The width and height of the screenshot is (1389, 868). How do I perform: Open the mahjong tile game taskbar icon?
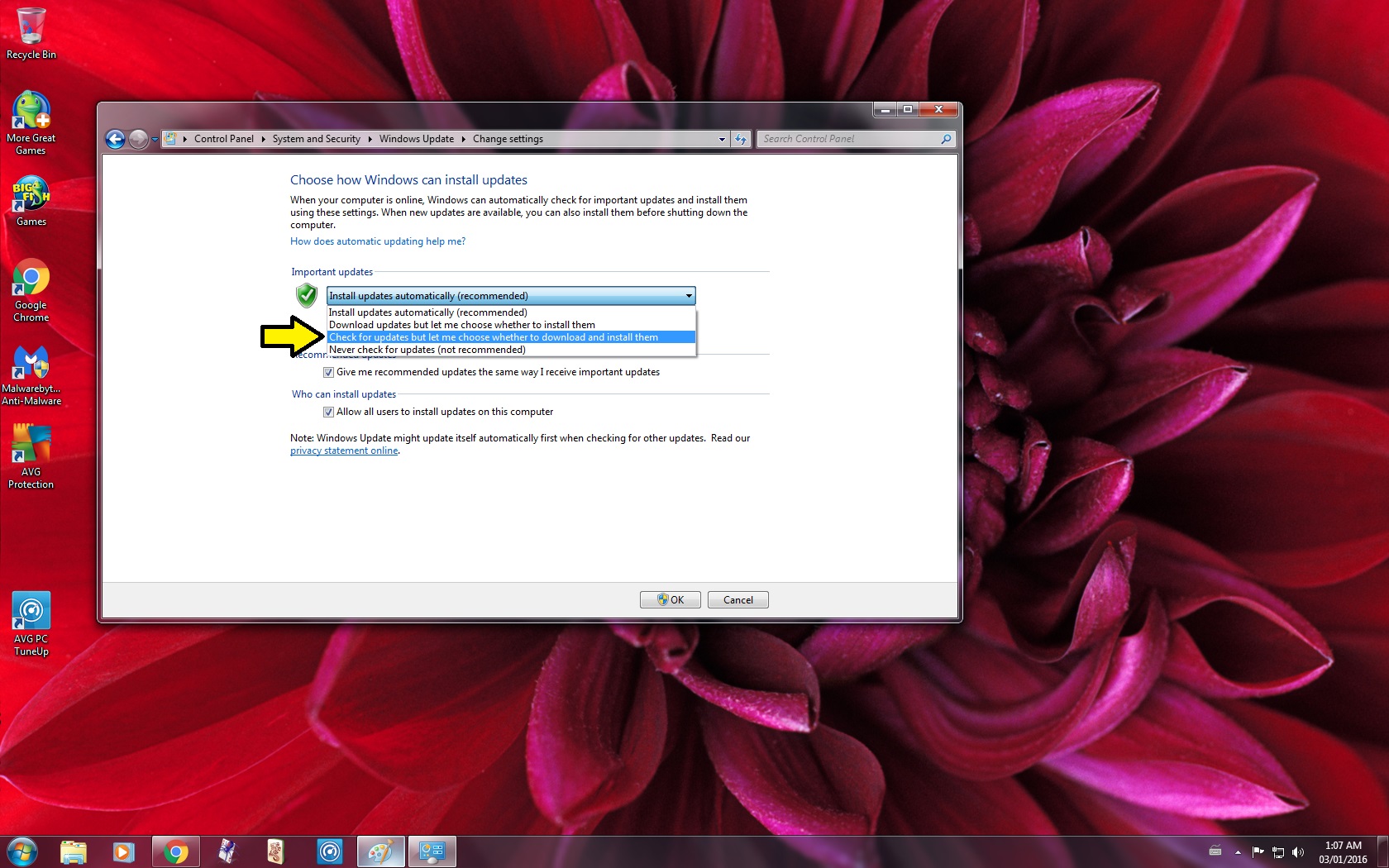coord(275,851)
